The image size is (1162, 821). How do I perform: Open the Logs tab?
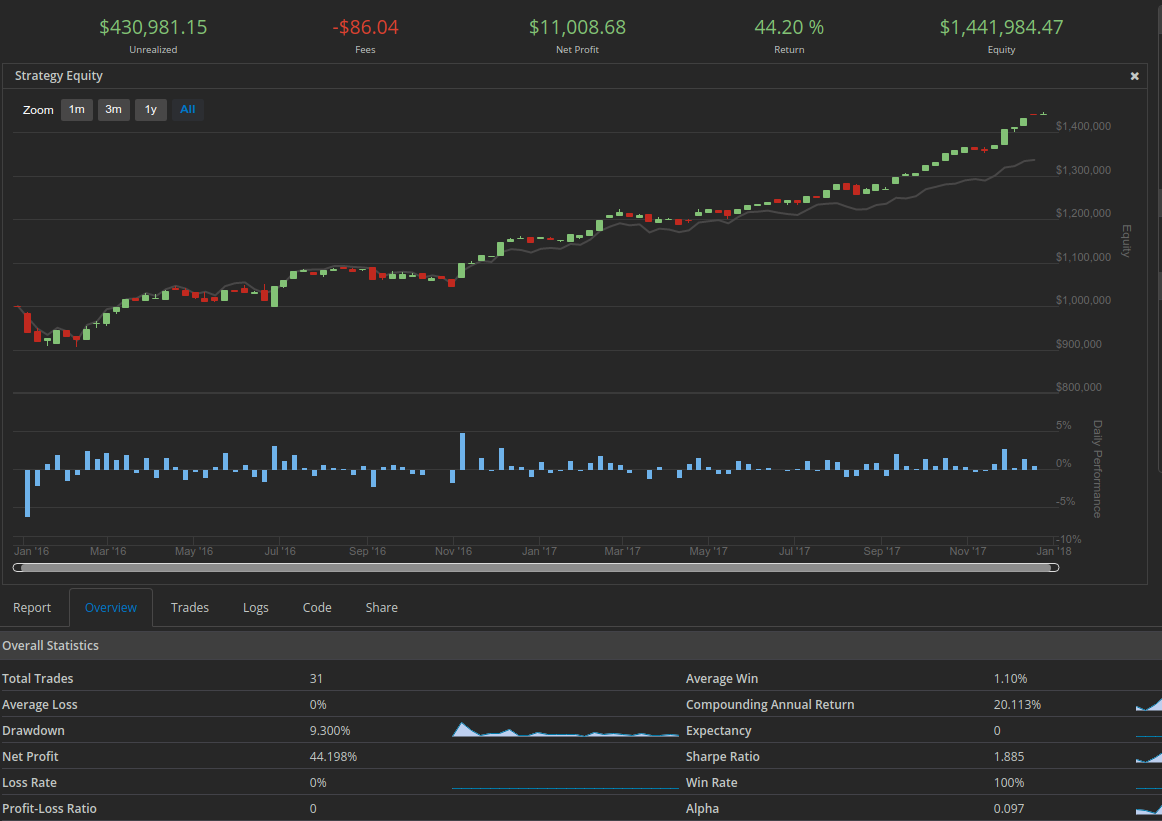coord(256,608)
